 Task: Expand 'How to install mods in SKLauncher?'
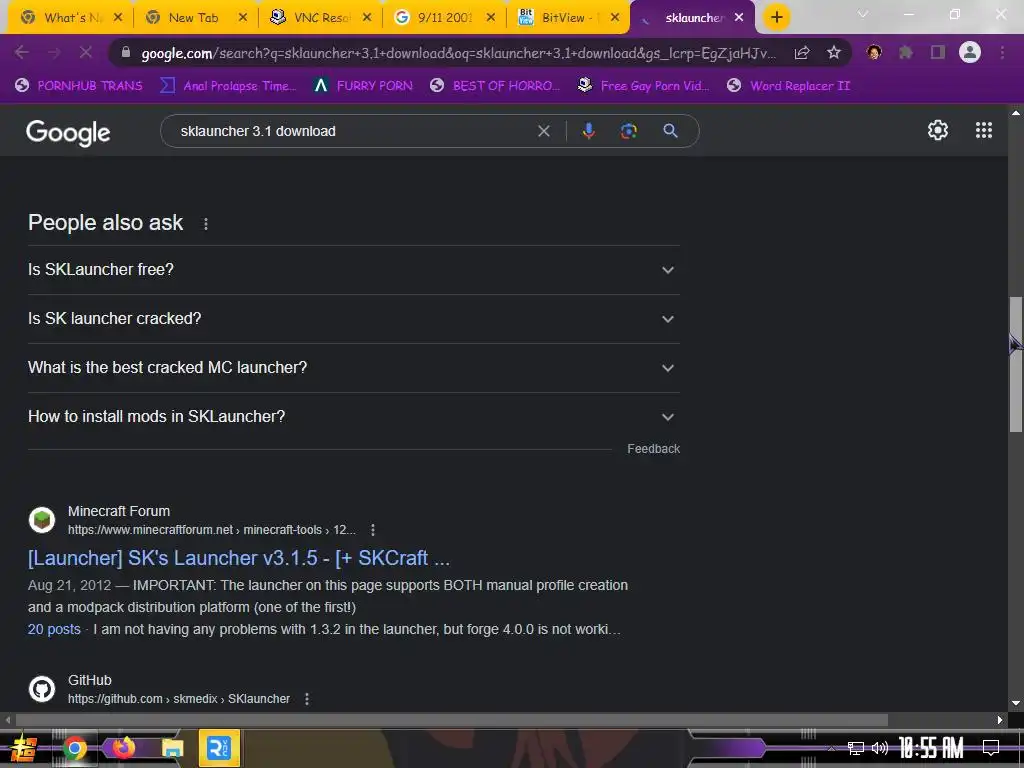coord(353,417)
